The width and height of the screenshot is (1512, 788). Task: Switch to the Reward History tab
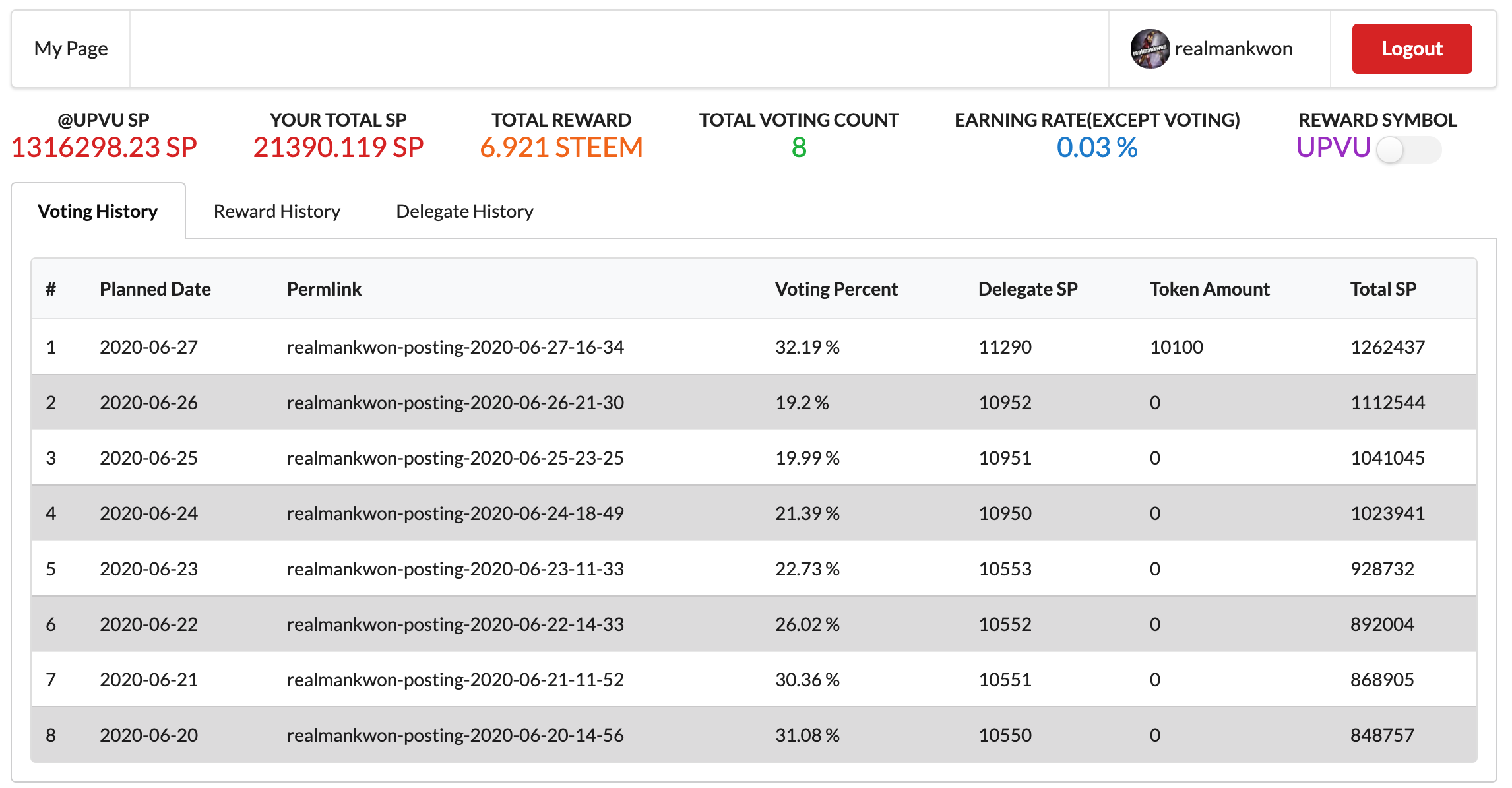276,211
